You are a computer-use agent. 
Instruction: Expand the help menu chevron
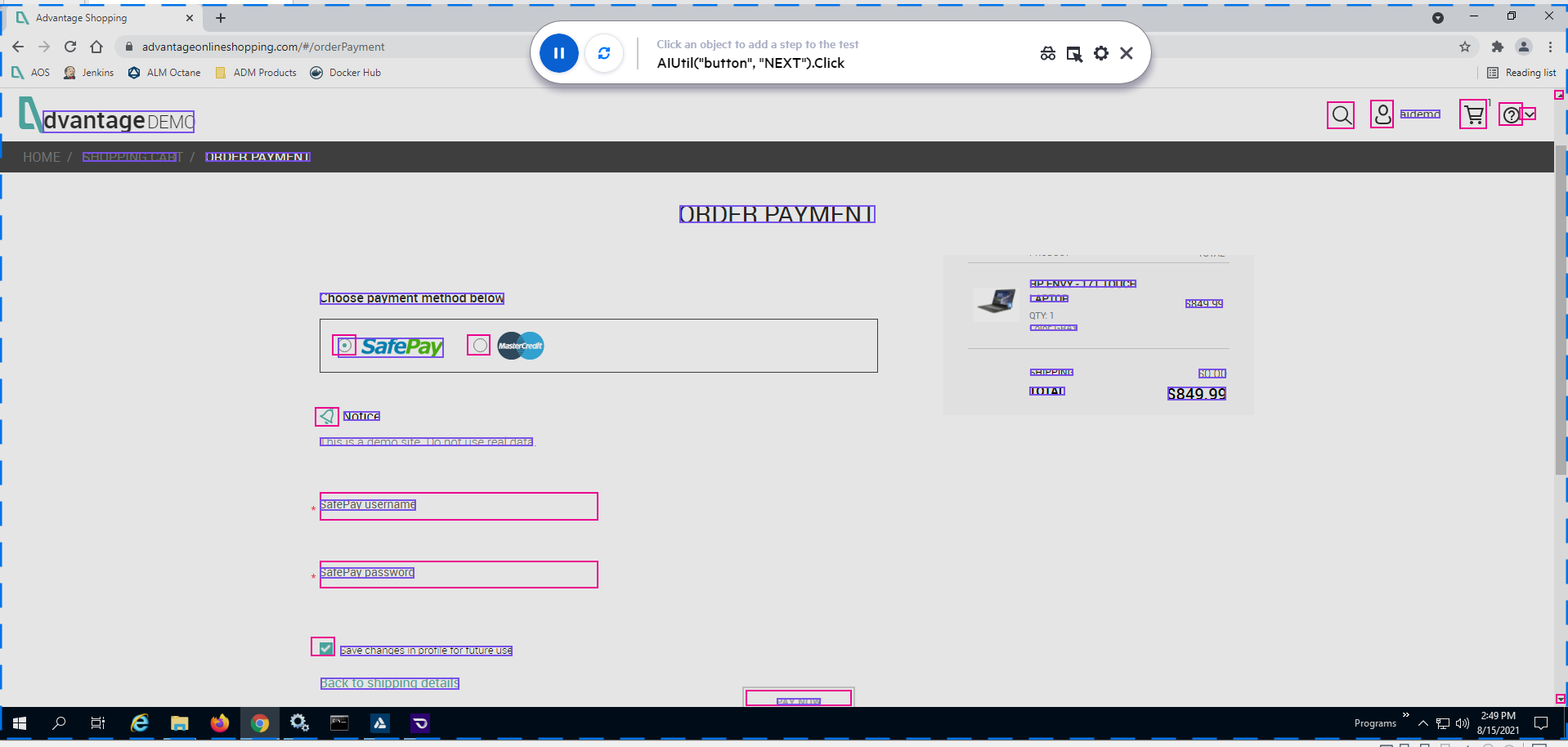[x=1530, y=114]
